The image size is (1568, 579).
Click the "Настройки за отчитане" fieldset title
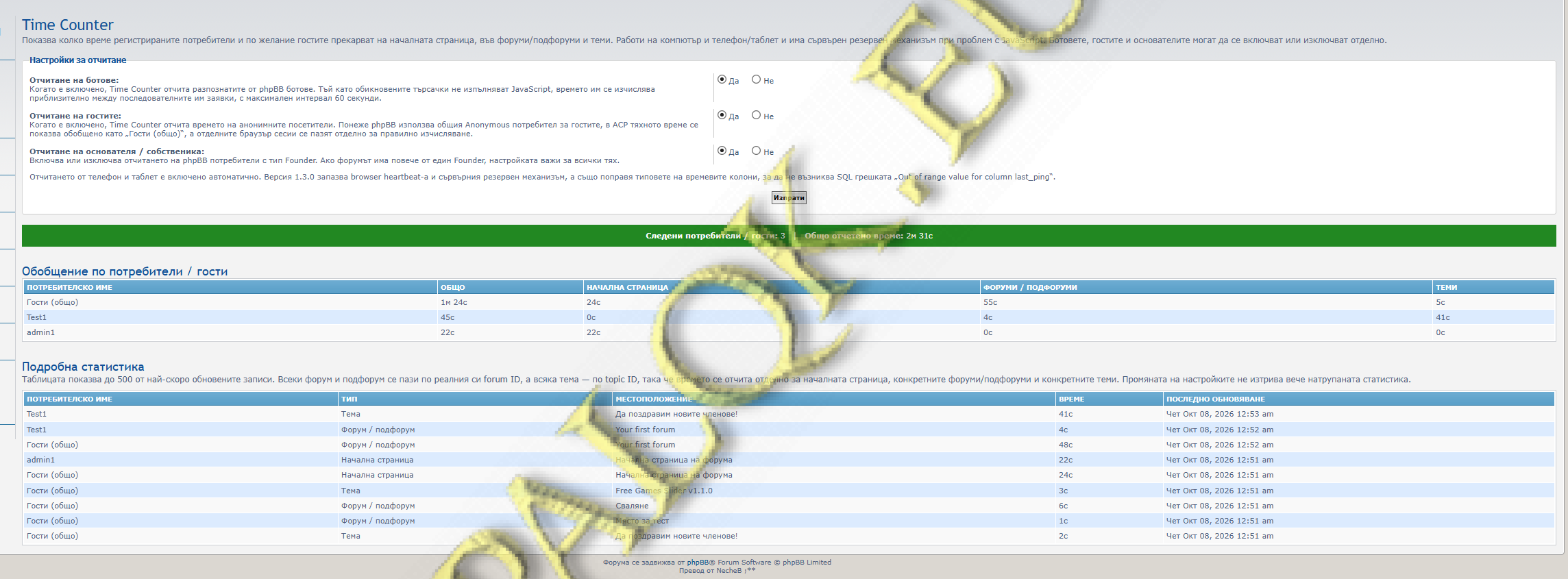(77, 60)
